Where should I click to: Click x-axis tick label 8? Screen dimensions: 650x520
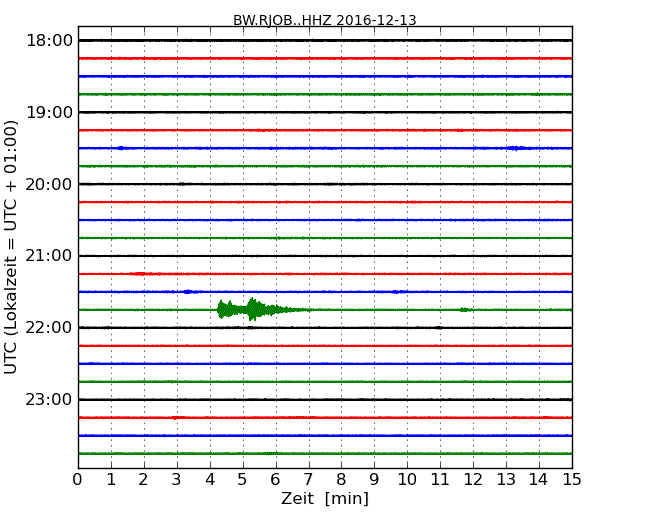[x=341, y=480]
